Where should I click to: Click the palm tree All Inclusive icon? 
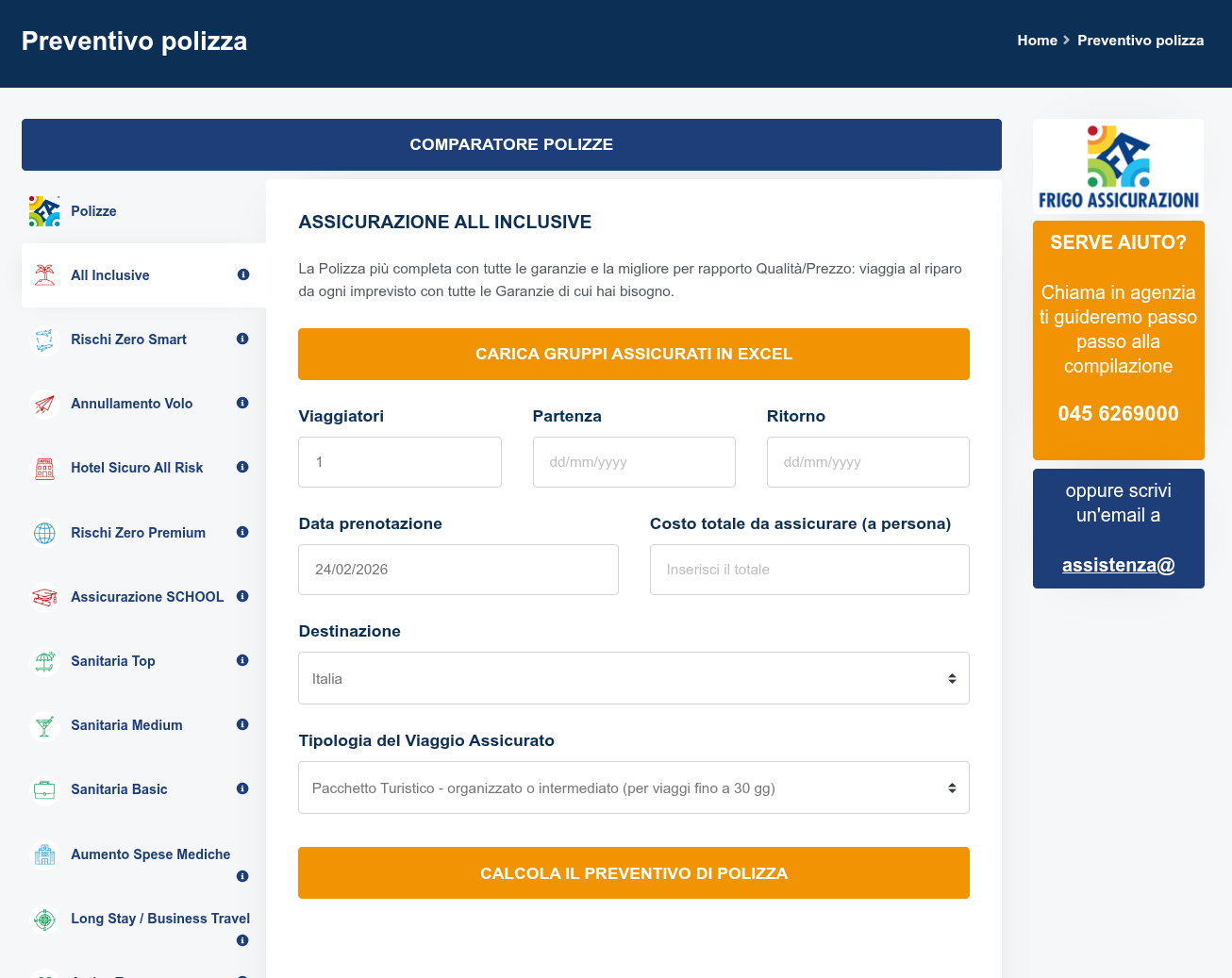44,275
